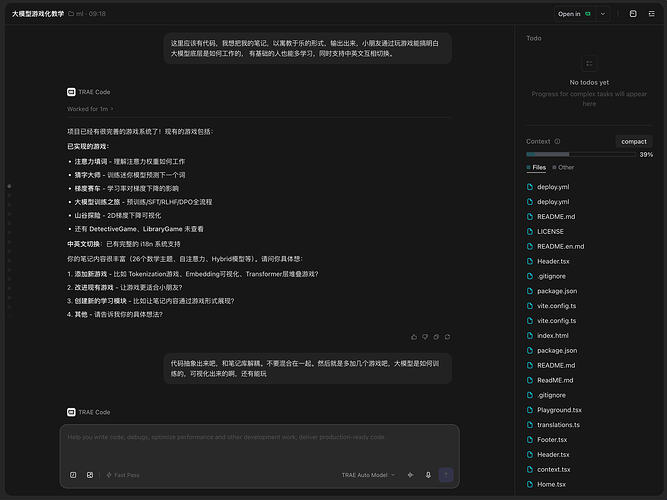Viewport: 667px width, 500px height.
Task: Expand the Worked for 1m details
Action: tap(90, 109)
